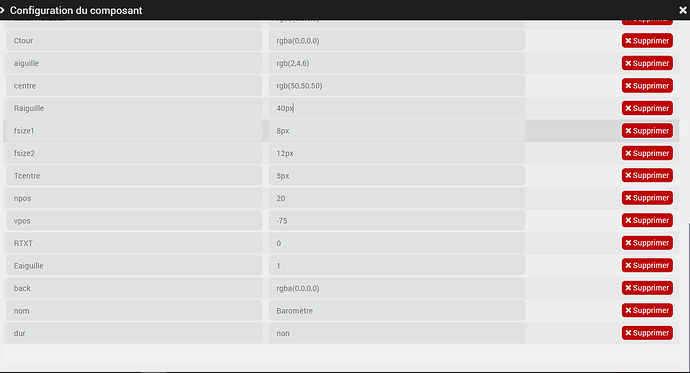
Task: Remove the aiguille parameter with Supprimer
Action: 647,63
